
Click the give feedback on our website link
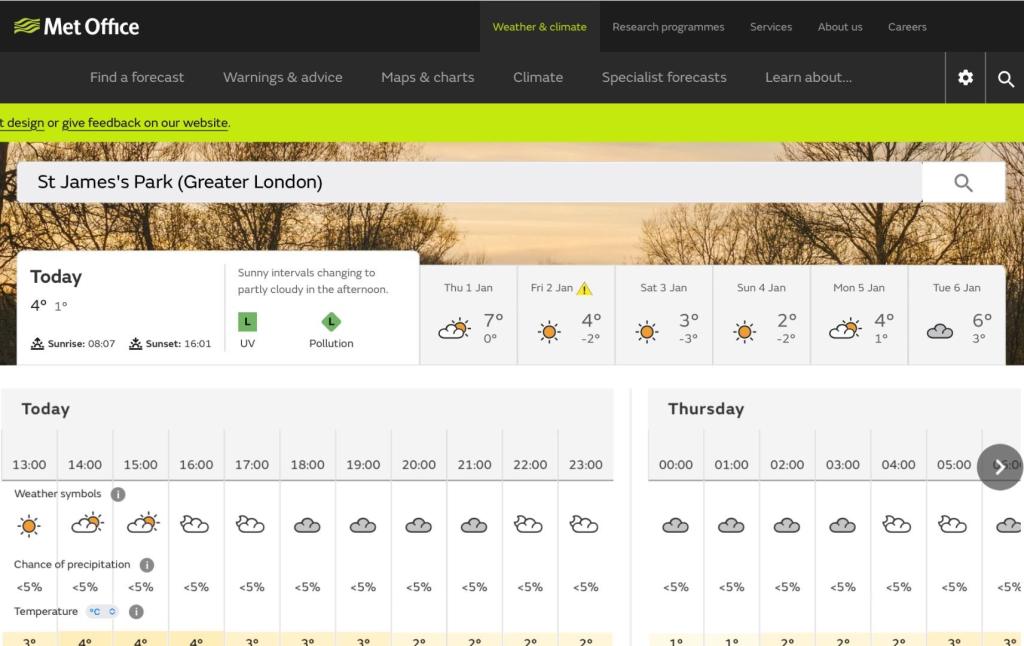coord(145,123)
